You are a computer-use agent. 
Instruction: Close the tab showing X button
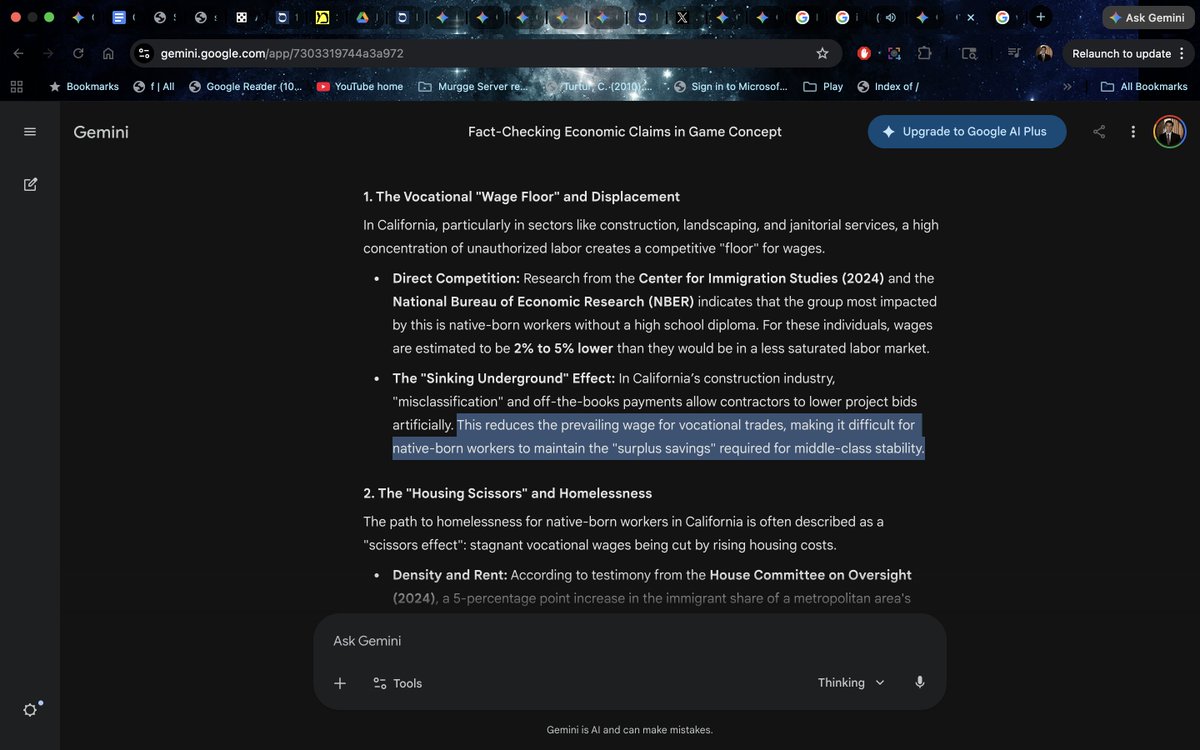[970, 17]
